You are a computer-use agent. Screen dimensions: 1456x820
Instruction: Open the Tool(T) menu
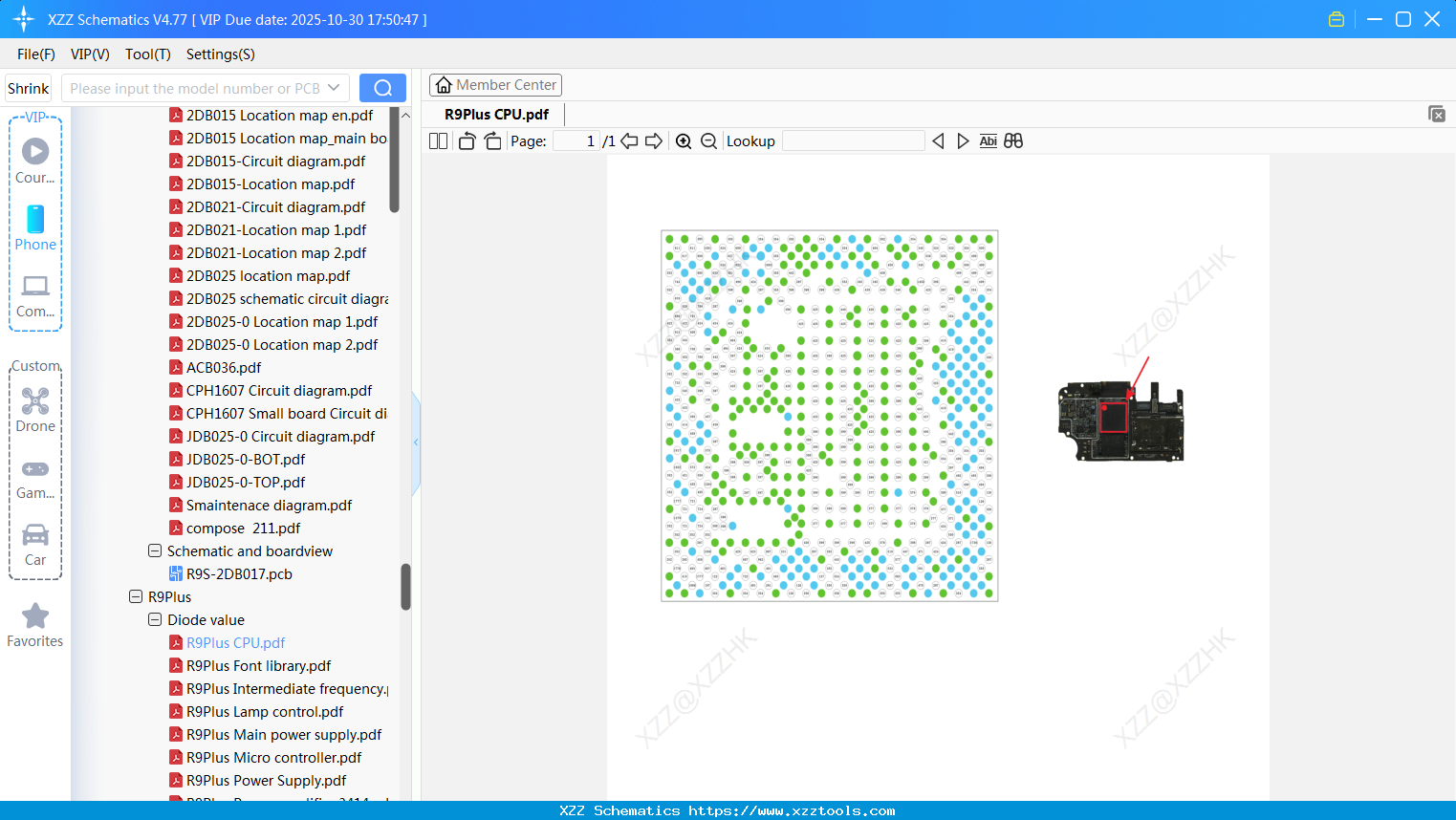(x=148, y=54)
